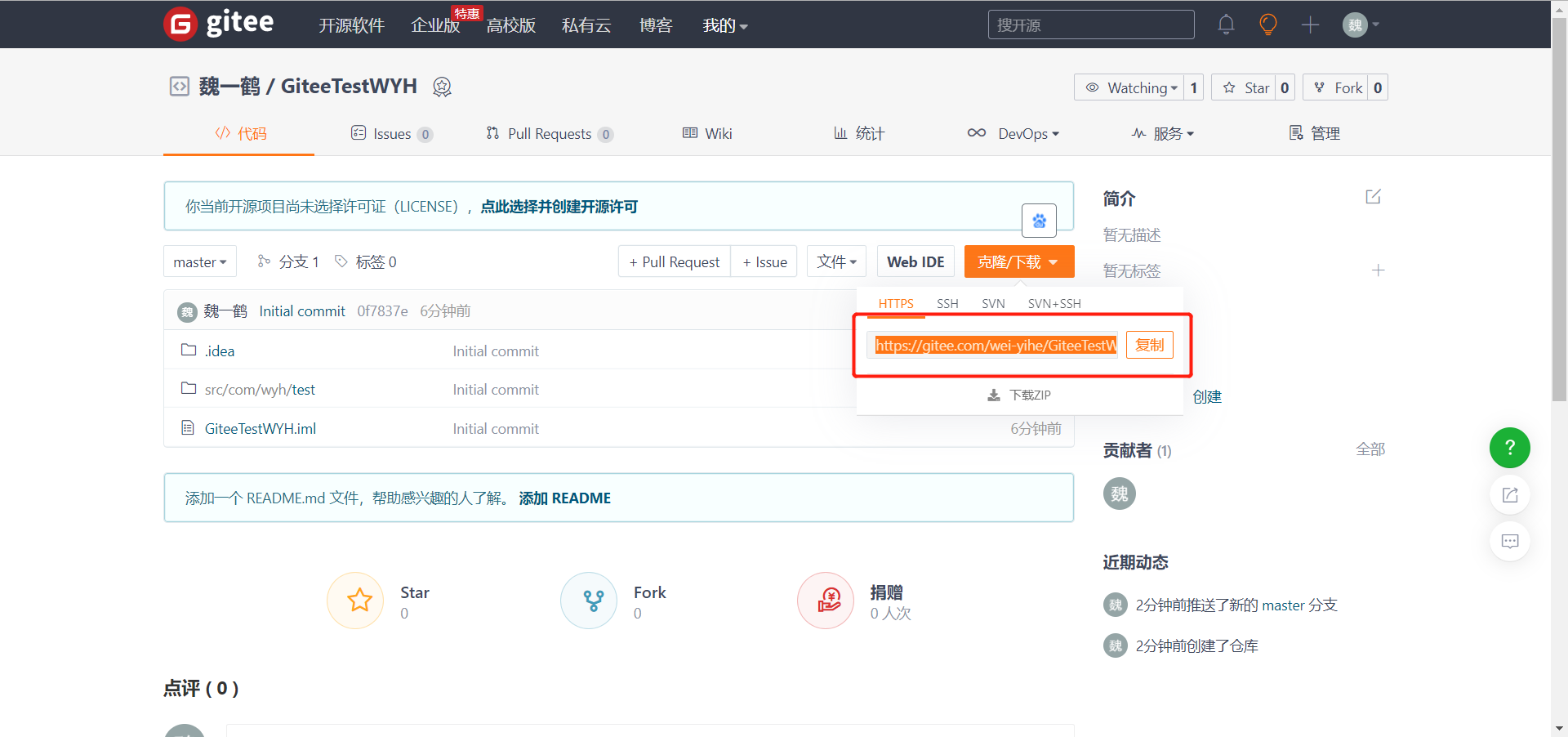Click the clone URL field
This screenshot has height=737, width=1568.
coord(993,345)
